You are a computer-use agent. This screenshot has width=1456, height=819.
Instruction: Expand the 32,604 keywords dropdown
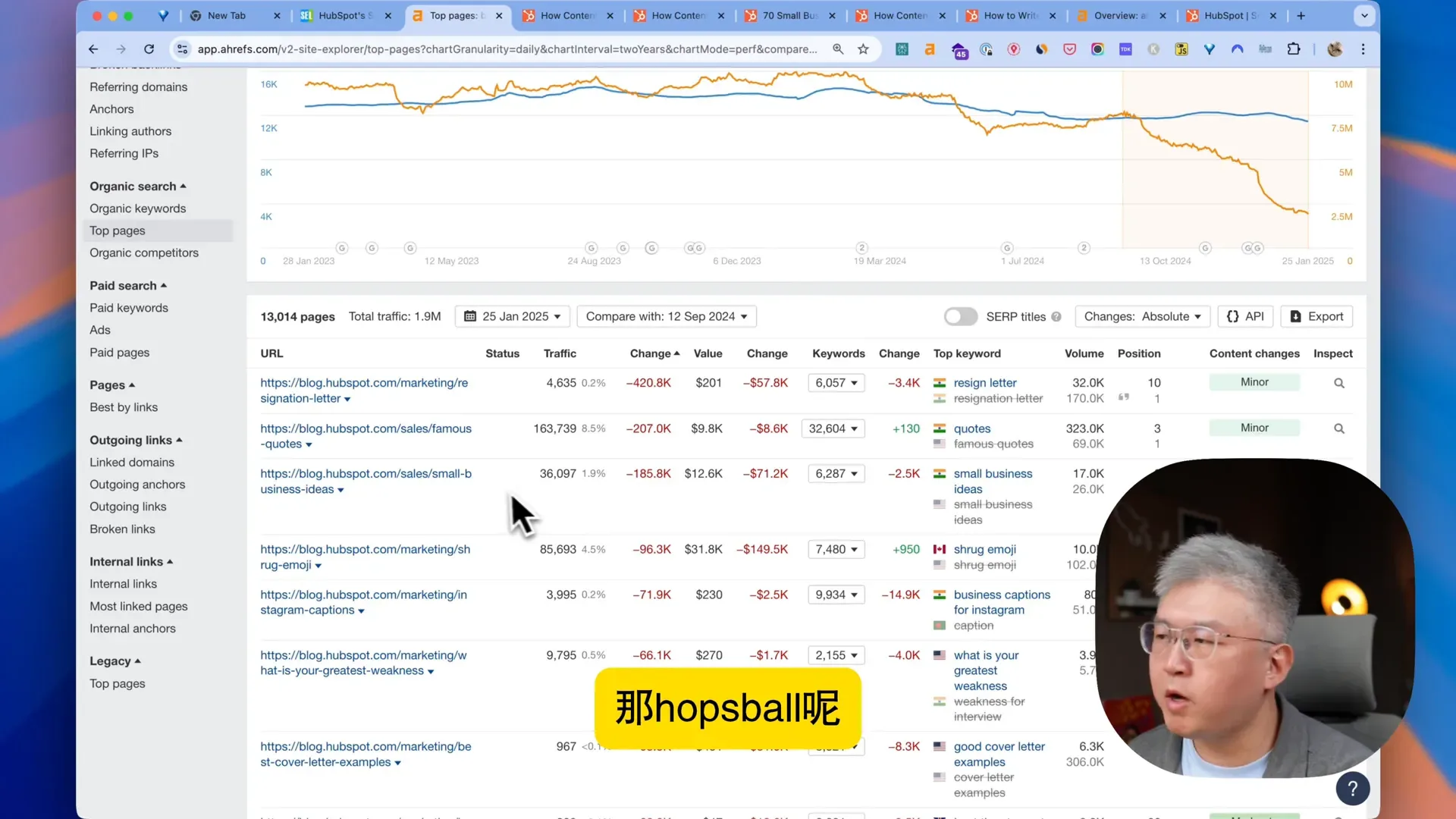(833, 428)
